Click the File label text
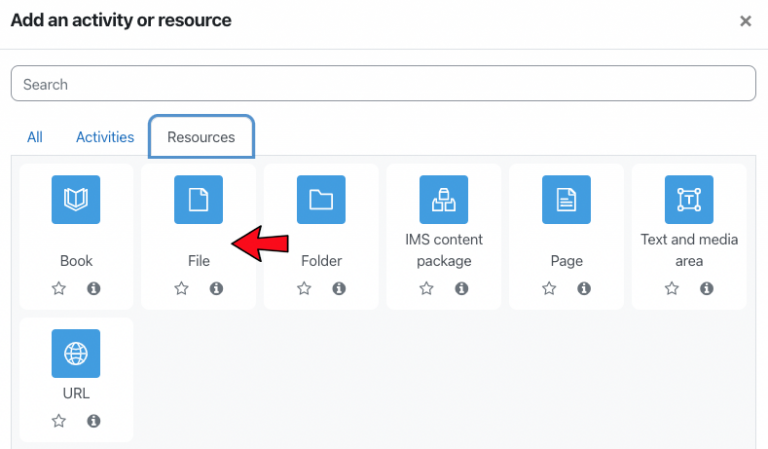This screenshot has width=768, height=449. 198,260
